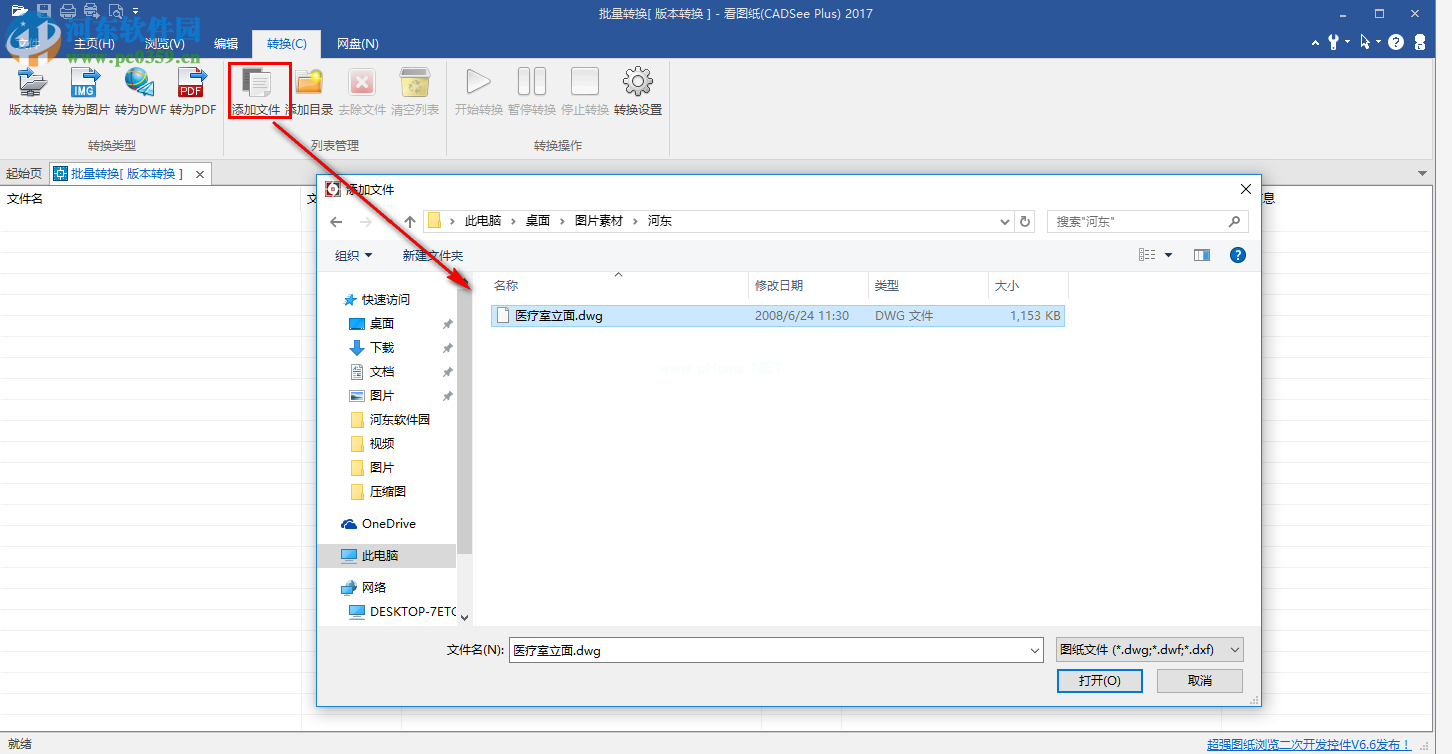
Task: Click 清空列表 recycle bin icon
Action: pos(414,82)
